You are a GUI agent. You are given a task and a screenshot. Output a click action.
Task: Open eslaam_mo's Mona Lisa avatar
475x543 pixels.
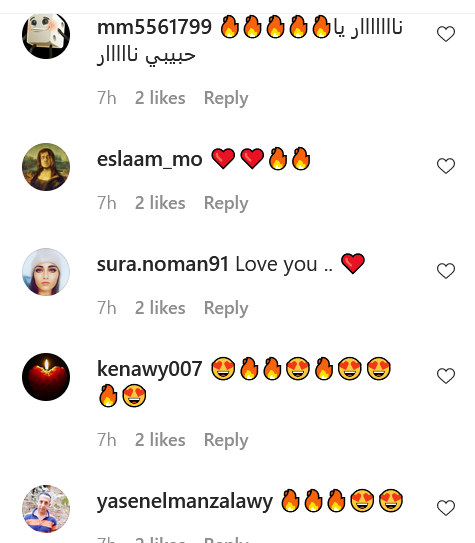pos(46,167)
